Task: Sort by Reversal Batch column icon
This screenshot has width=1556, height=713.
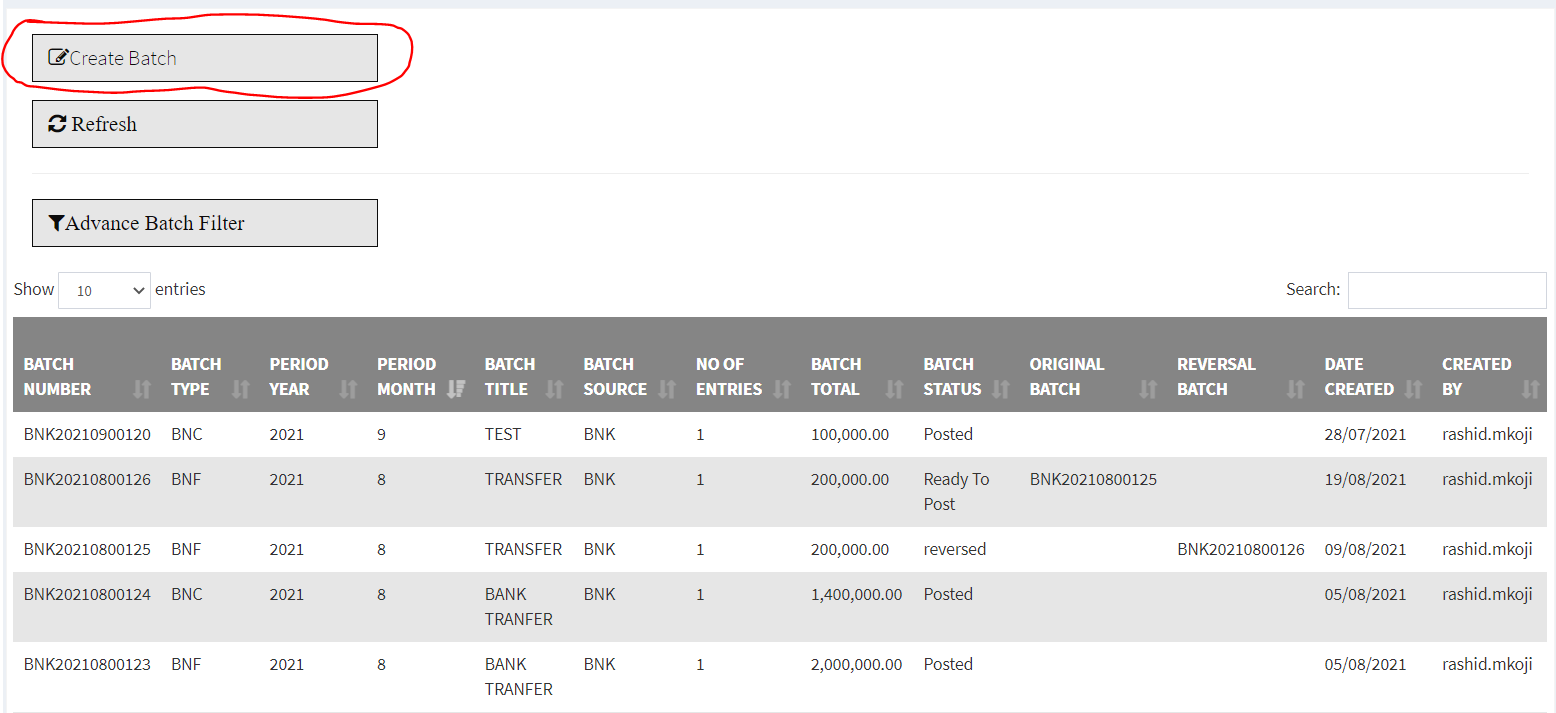Action: pos(1296,389)
